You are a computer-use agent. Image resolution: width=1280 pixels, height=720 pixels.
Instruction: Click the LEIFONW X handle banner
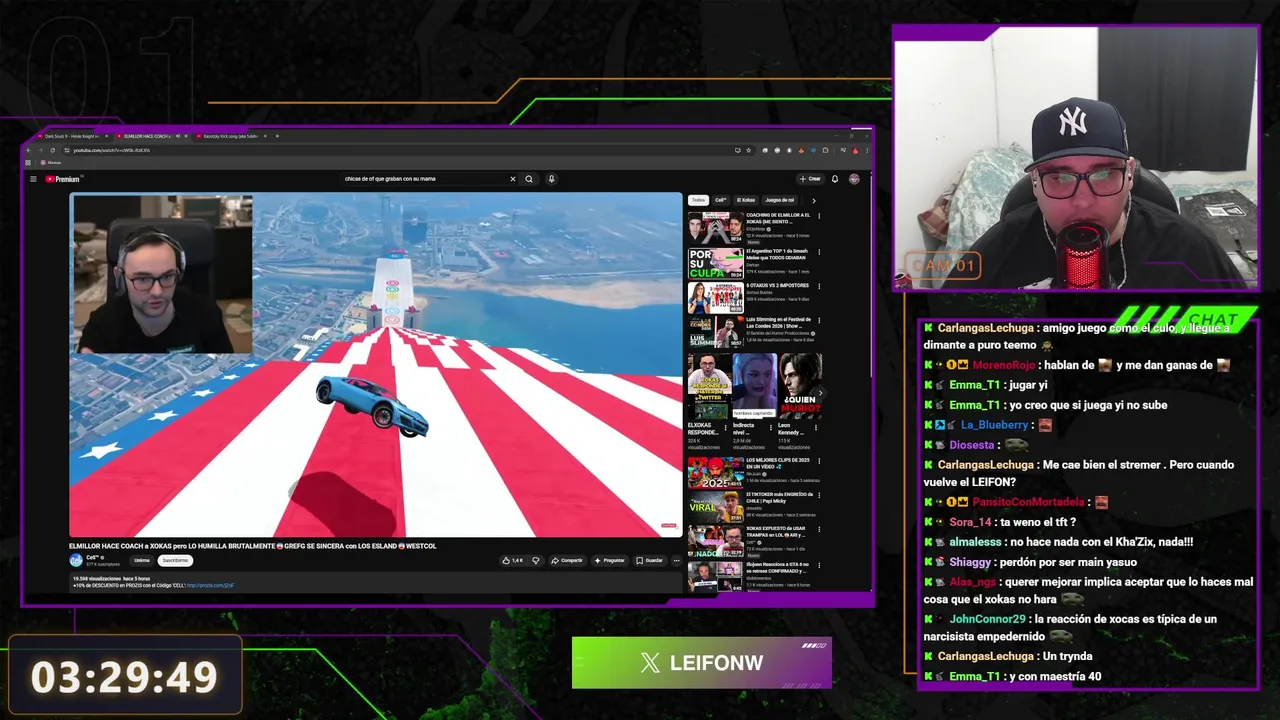point(701,663)
